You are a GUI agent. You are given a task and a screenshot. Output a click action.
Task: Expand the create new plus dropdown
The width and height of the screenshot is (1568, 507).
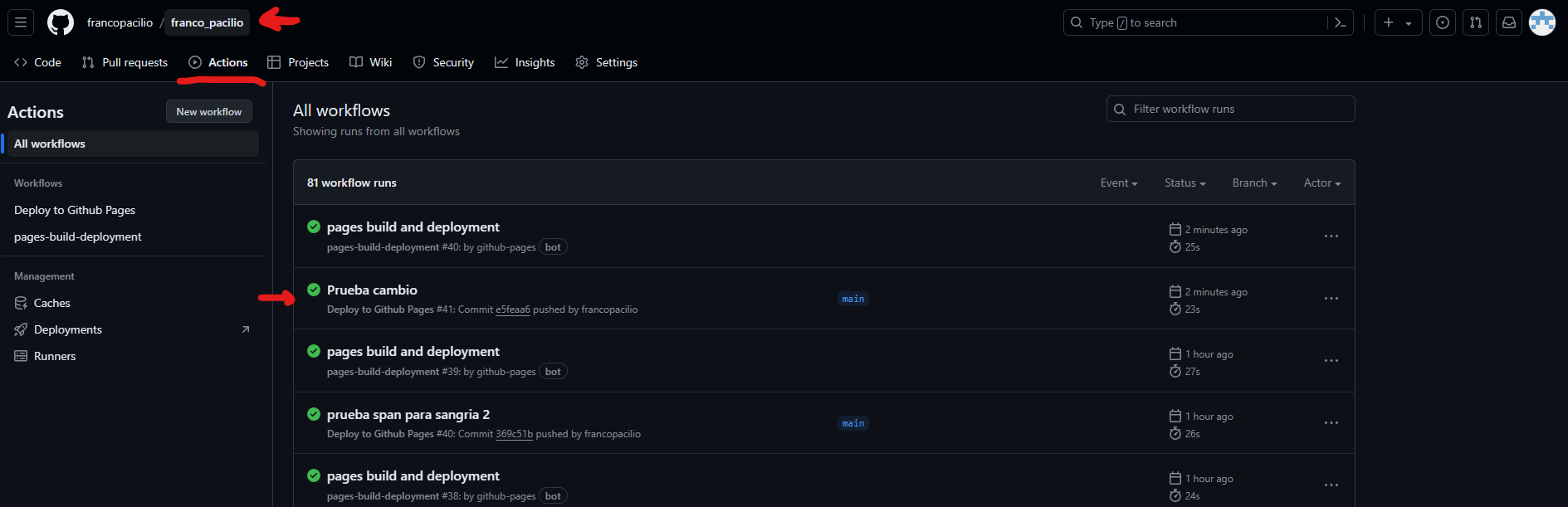(x=1399, y=22)
